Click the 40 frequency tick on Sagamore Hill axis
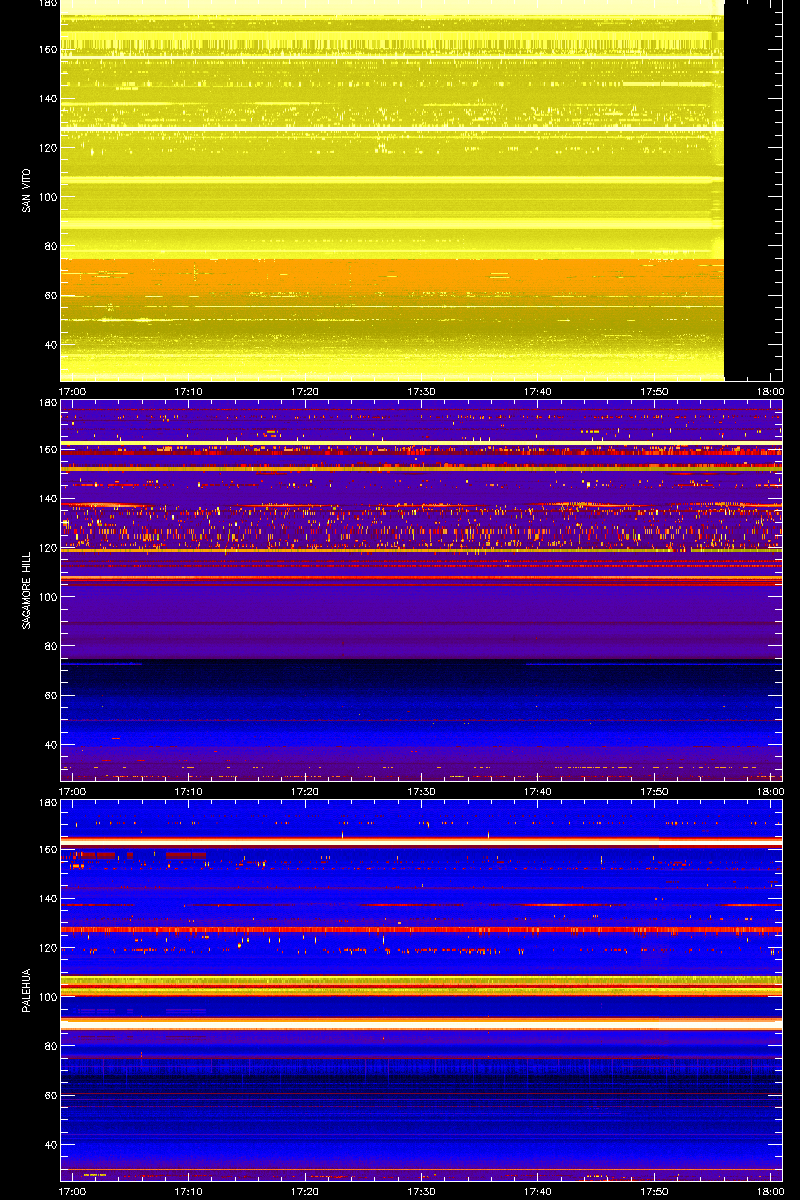This screenshot has width=800, height=1200. [50, 744]
